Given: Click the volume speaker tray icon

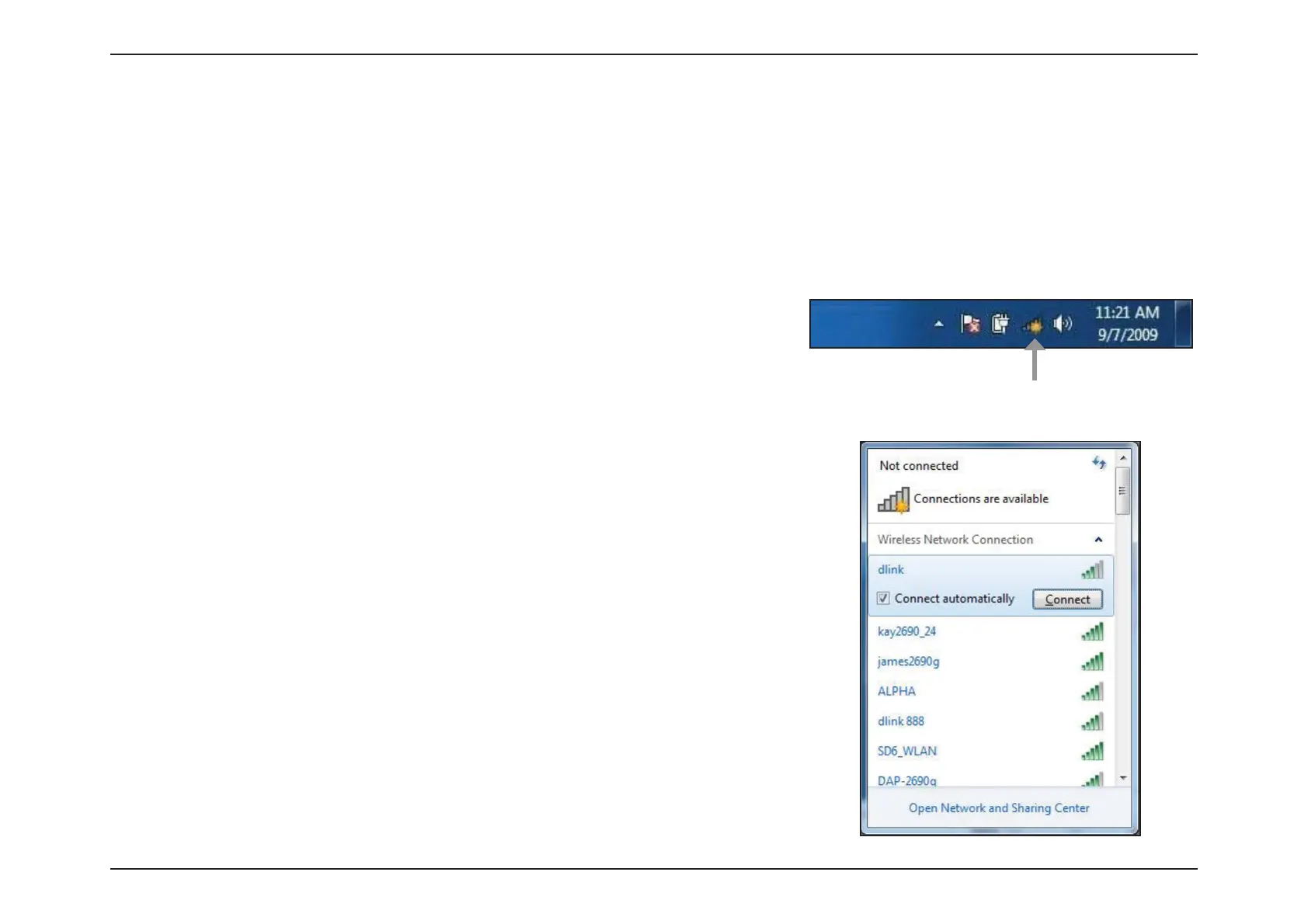Looking at the screenshot, I should [1063, 324].
